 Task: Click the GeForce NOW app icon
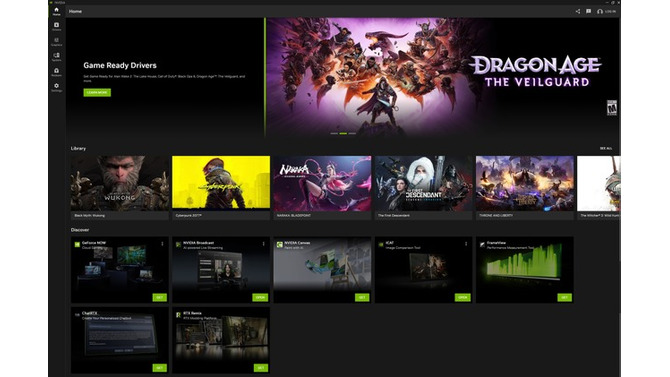(77, 244)
